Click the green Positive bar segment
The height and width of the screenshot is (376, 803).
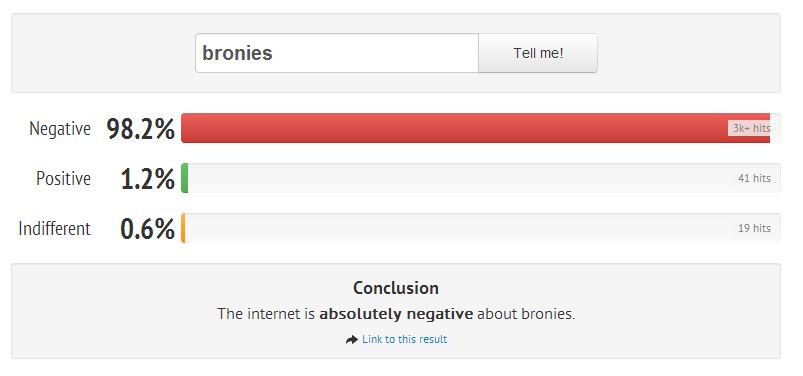pos(185,178)
